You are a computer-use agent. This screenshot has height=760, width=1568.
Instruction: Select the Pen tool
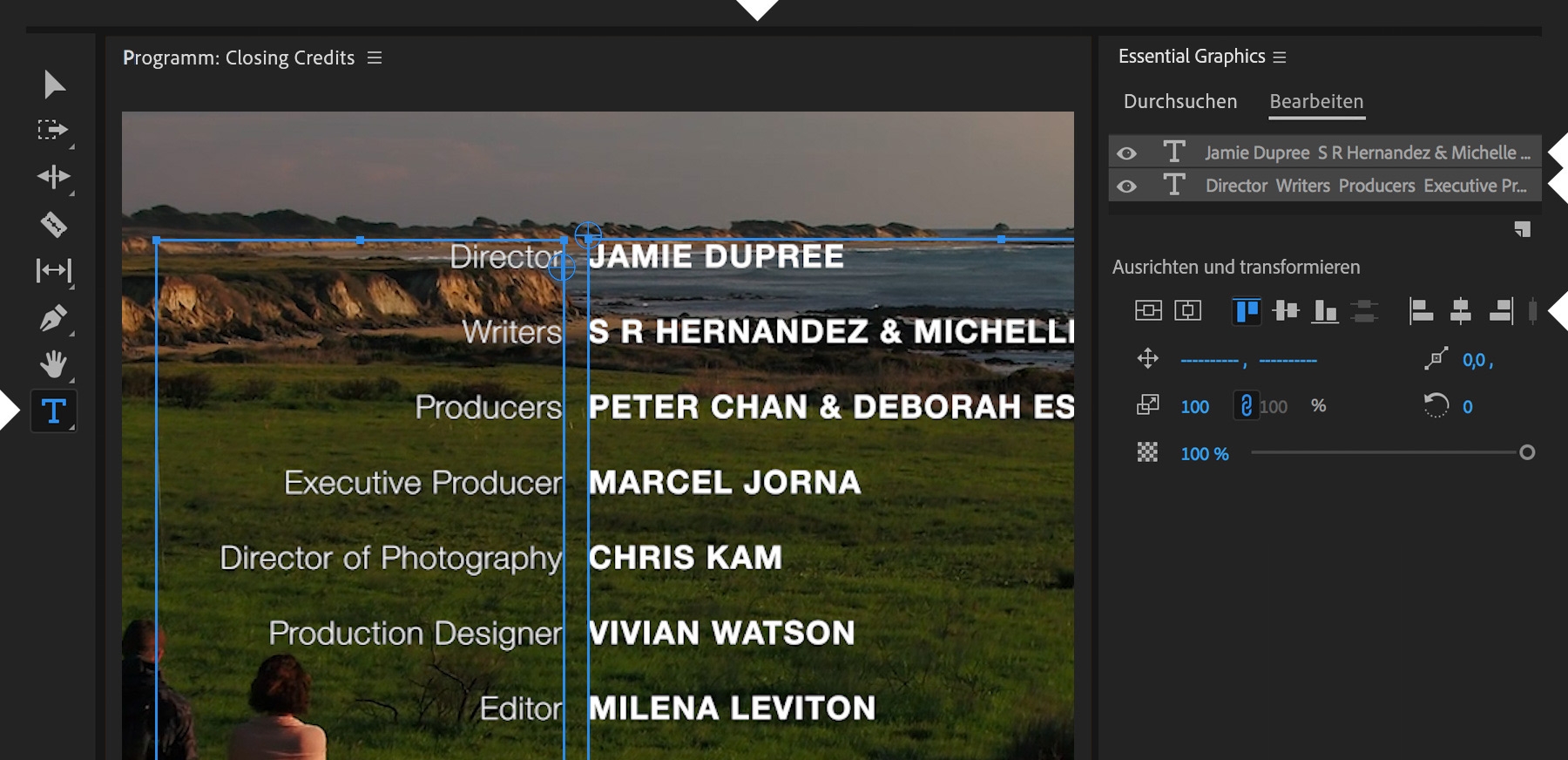(53, 318)
